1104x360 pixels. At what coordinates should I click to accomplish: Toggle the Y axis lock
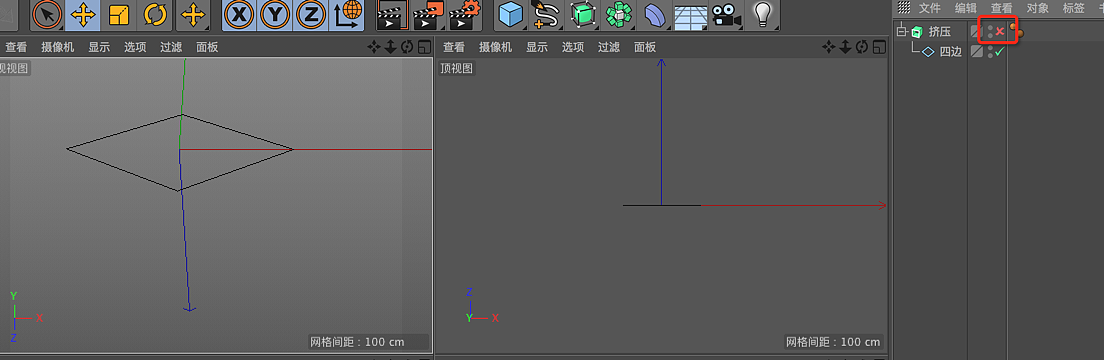pyautogui.click(x=275, y=14)
